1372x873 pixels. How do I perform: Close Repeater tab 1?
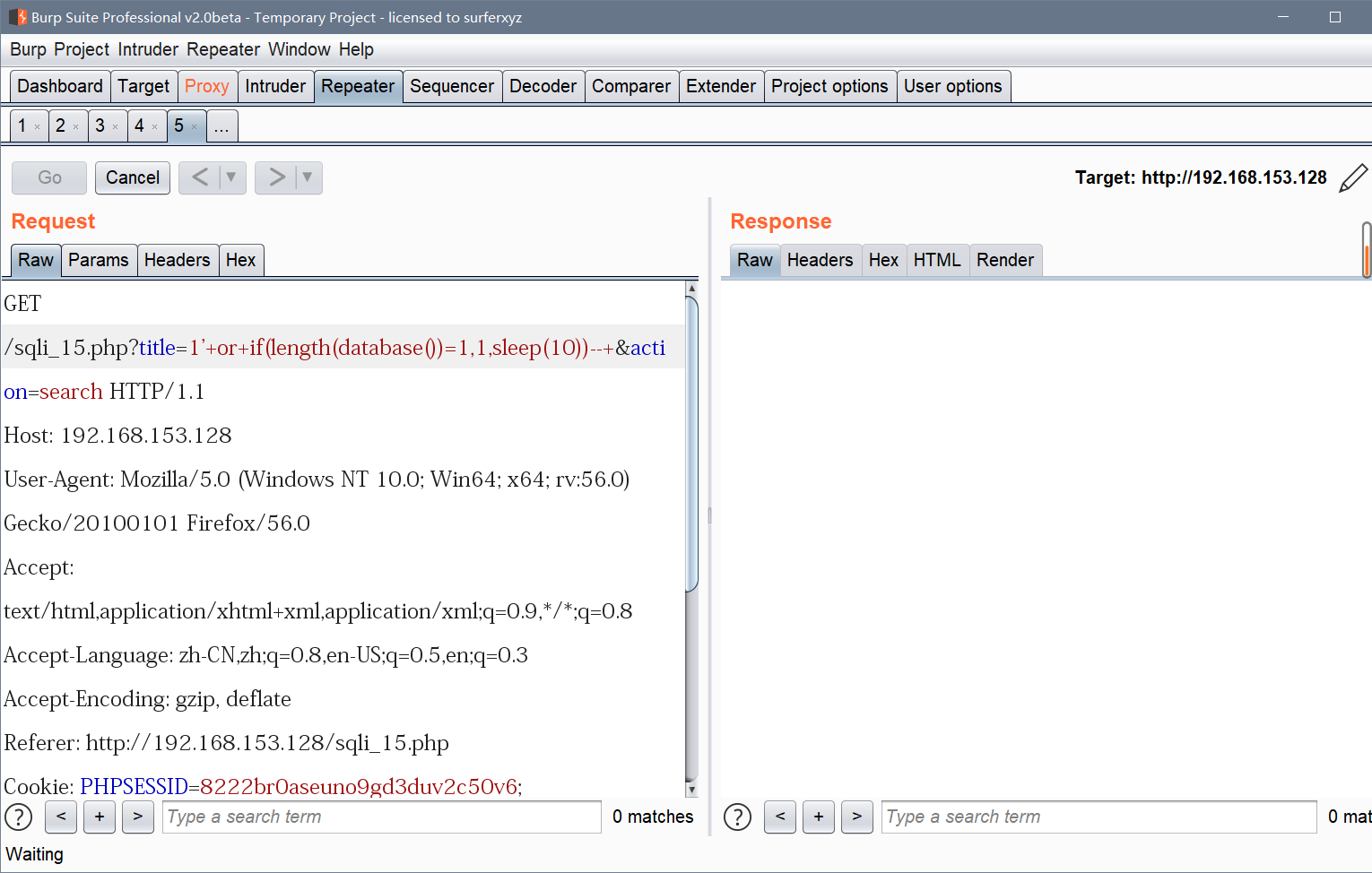(37, 127)
